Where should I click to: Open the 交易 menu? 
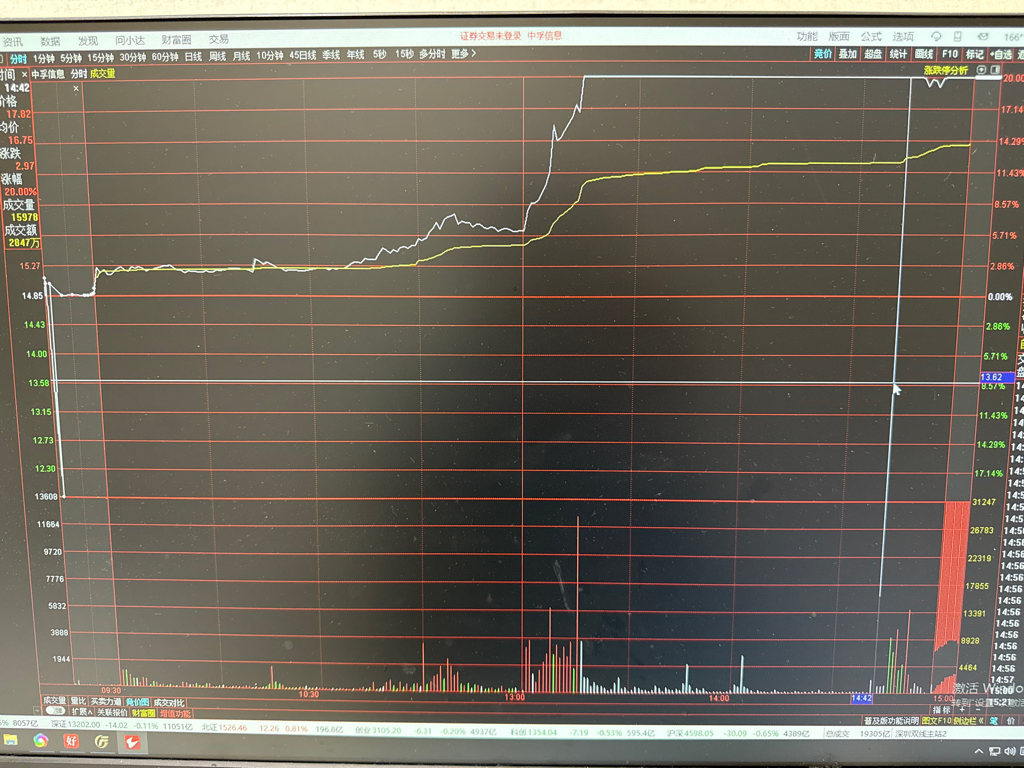219,39
